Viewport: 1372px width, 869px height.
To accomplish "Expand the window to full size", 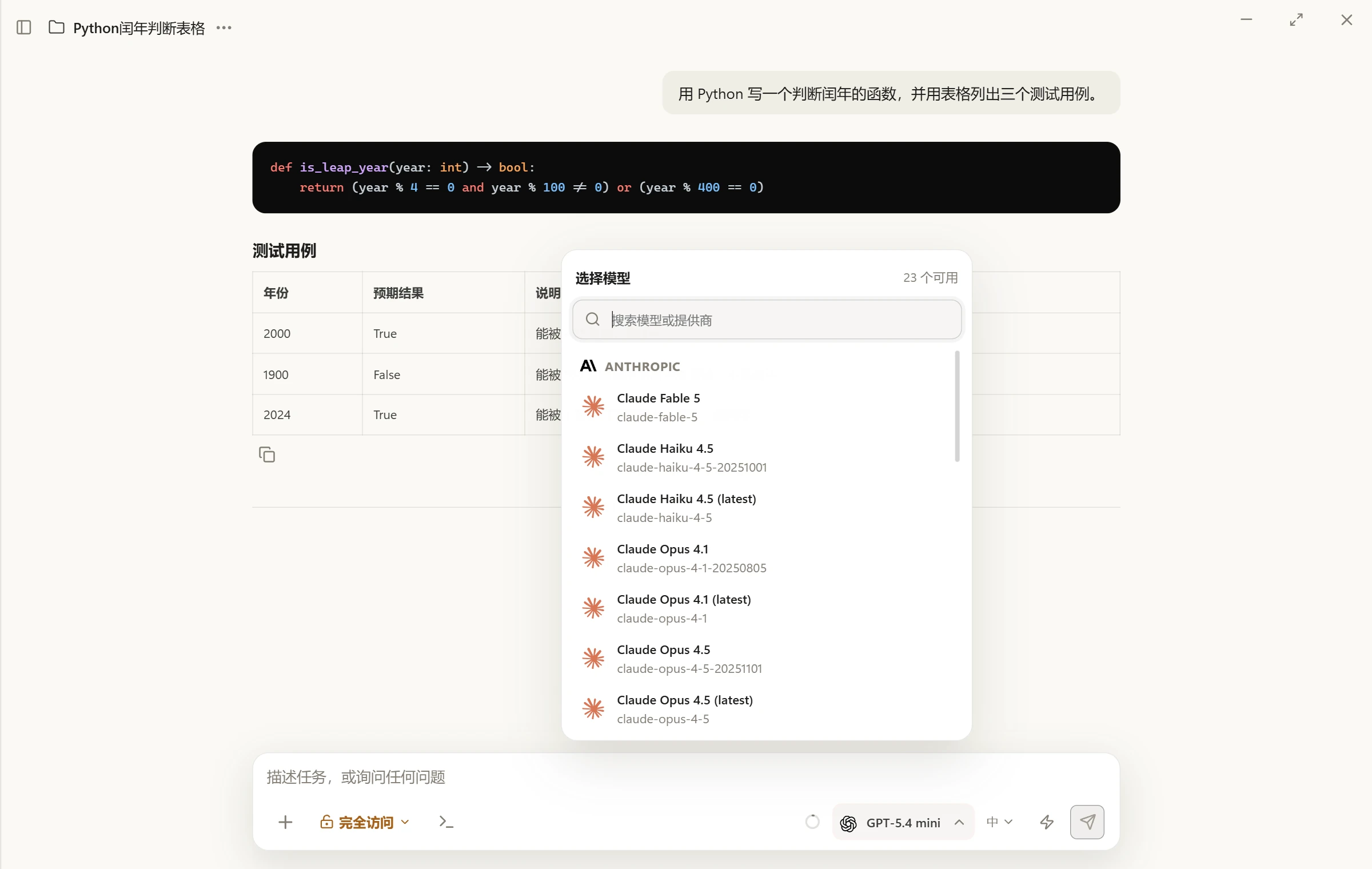I will coord(1297,20).
